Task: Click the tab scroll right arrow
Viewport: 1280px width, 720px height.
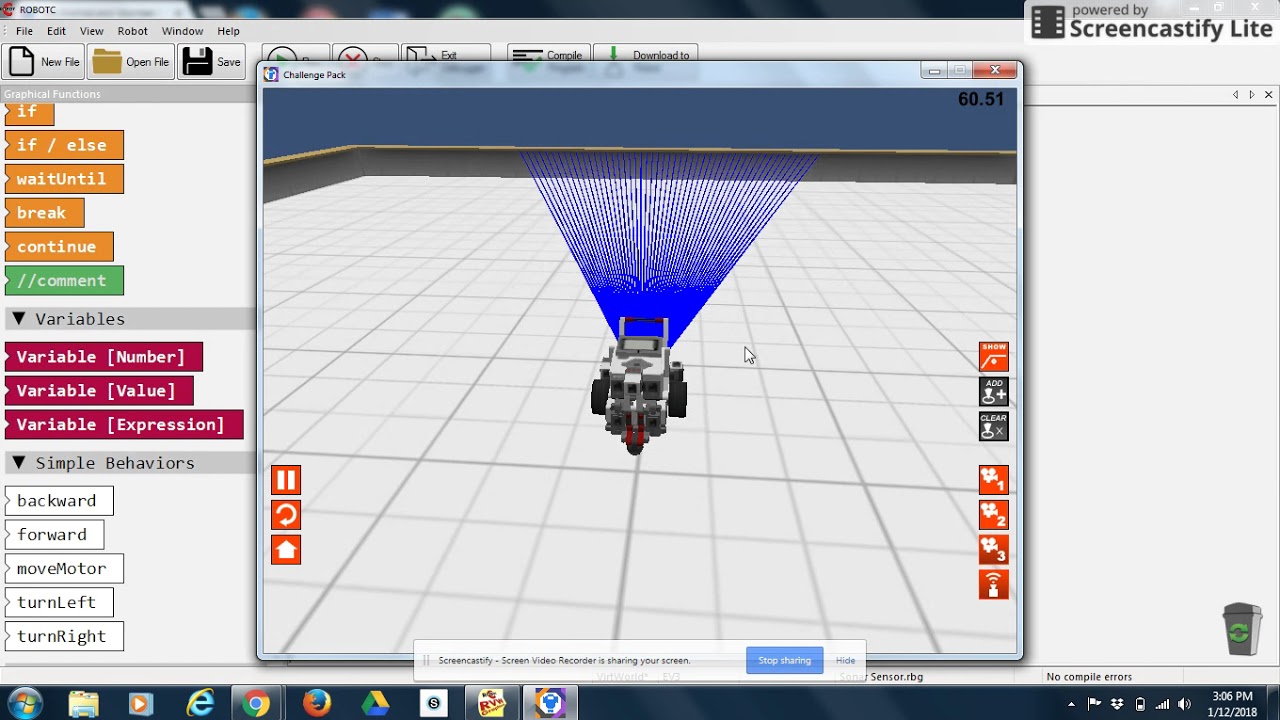Action: click(1251, 95)
